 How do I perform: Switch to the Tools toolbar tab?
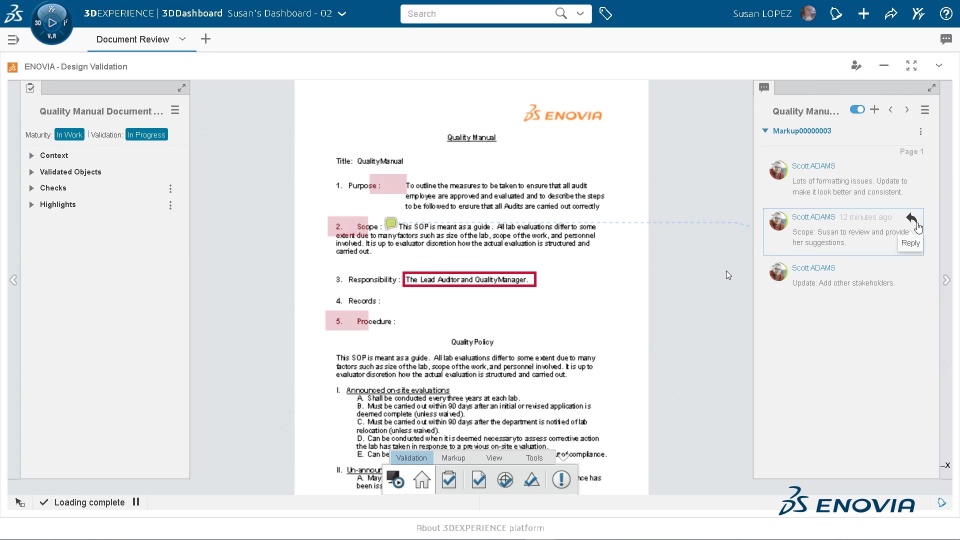click(534, 458)
